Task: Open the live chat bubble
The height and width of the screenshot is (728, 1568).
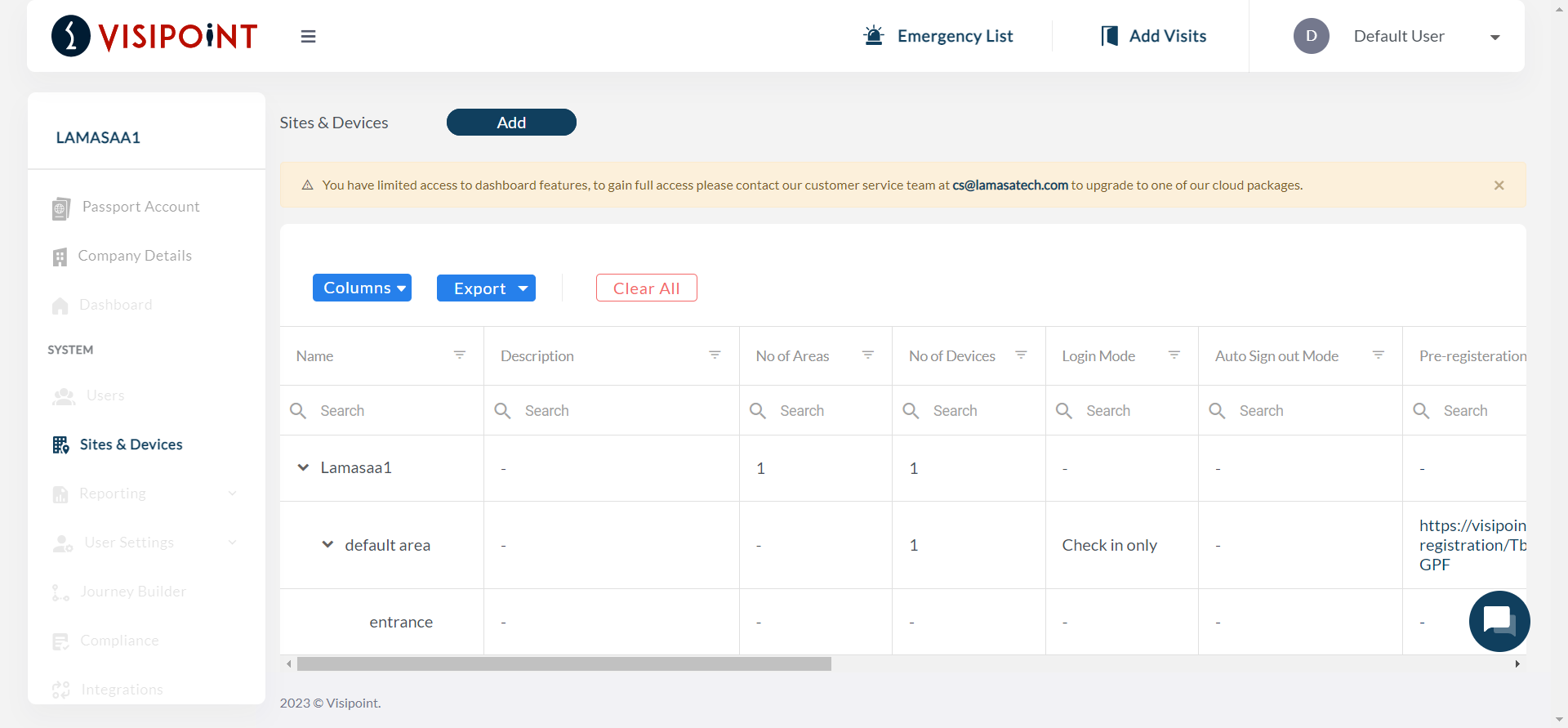Action: (1499, 621)
